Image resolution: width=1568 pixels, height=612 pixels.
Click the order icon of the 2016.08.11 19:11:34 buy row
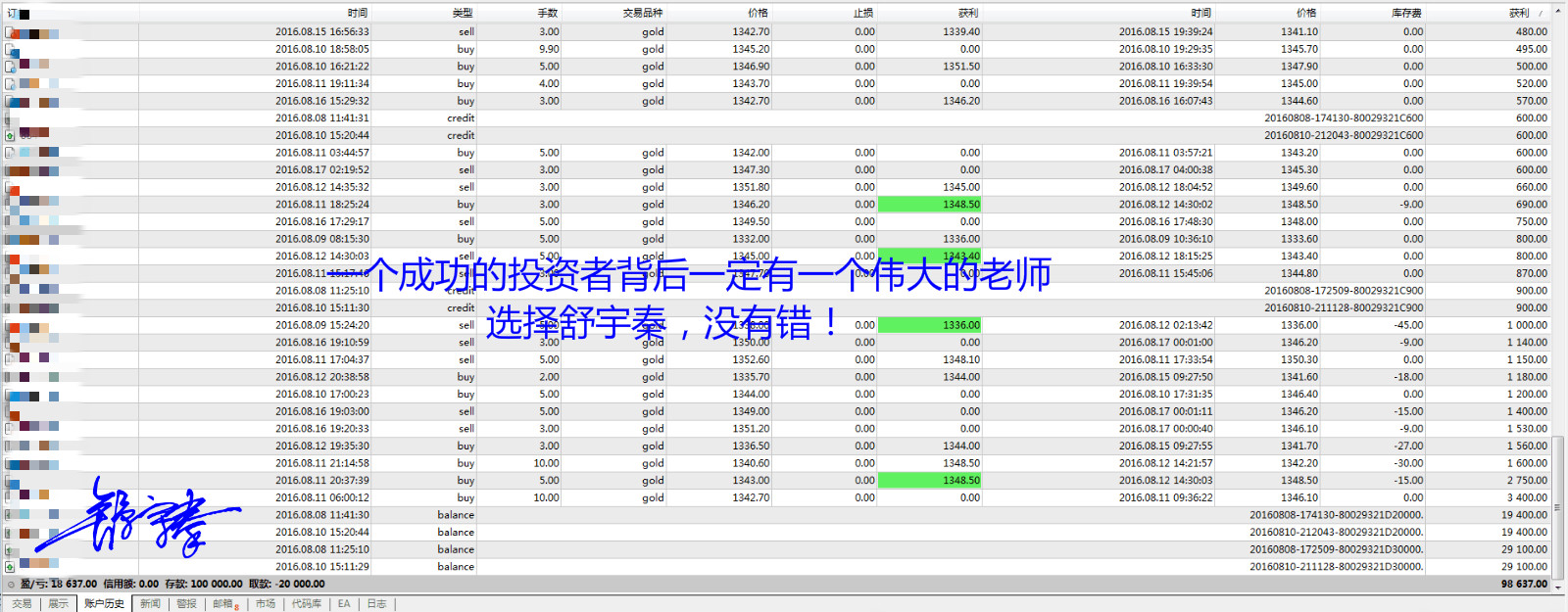coord(10,84)
